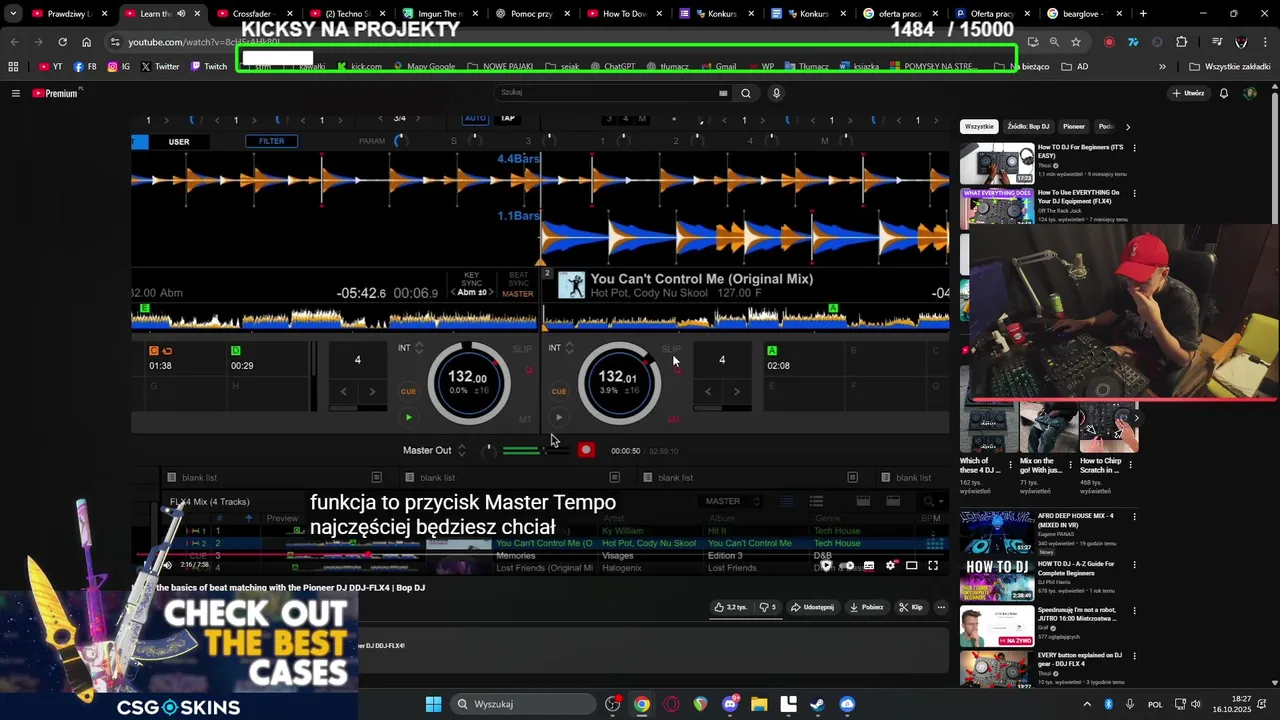Mute the video player volume

coord(167,565)
